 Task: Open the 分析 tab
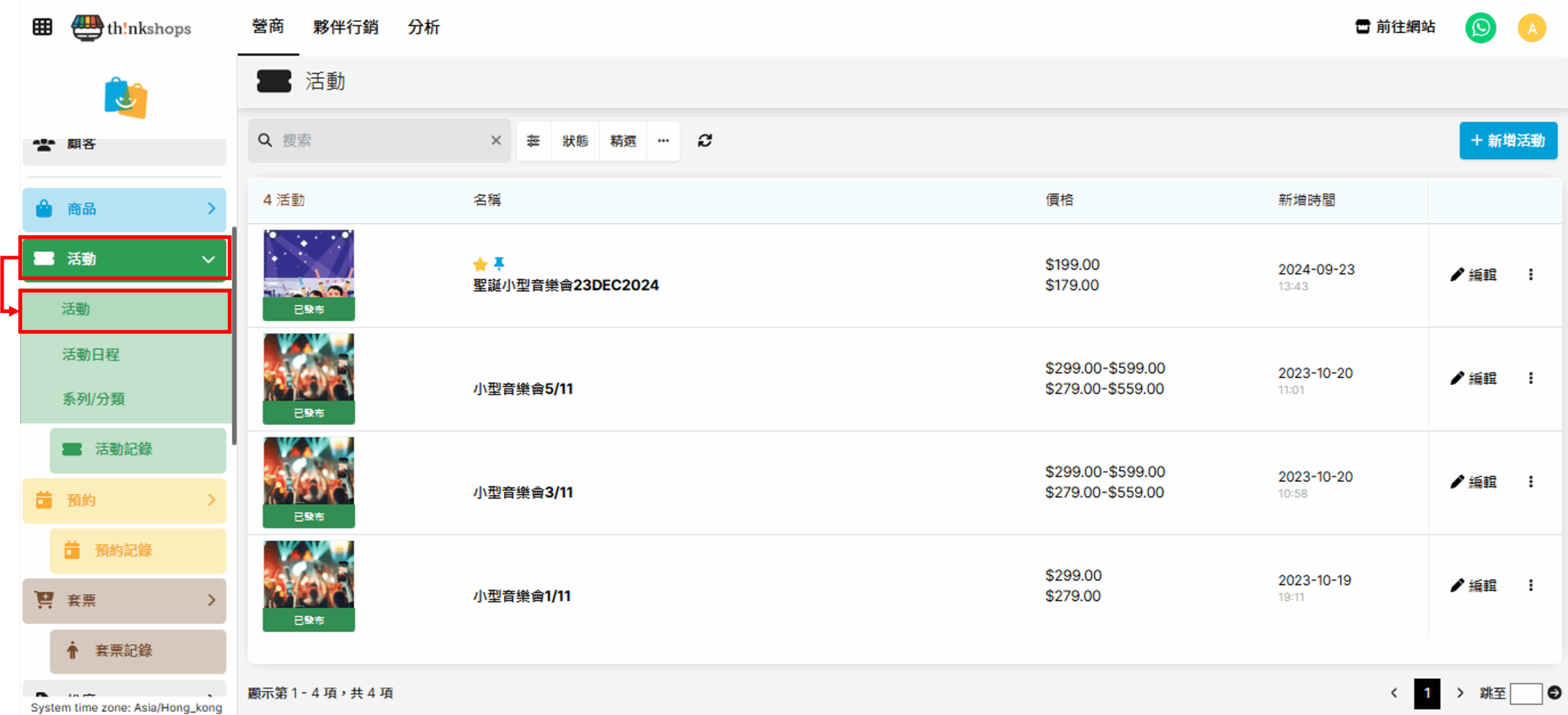[423, 27]
